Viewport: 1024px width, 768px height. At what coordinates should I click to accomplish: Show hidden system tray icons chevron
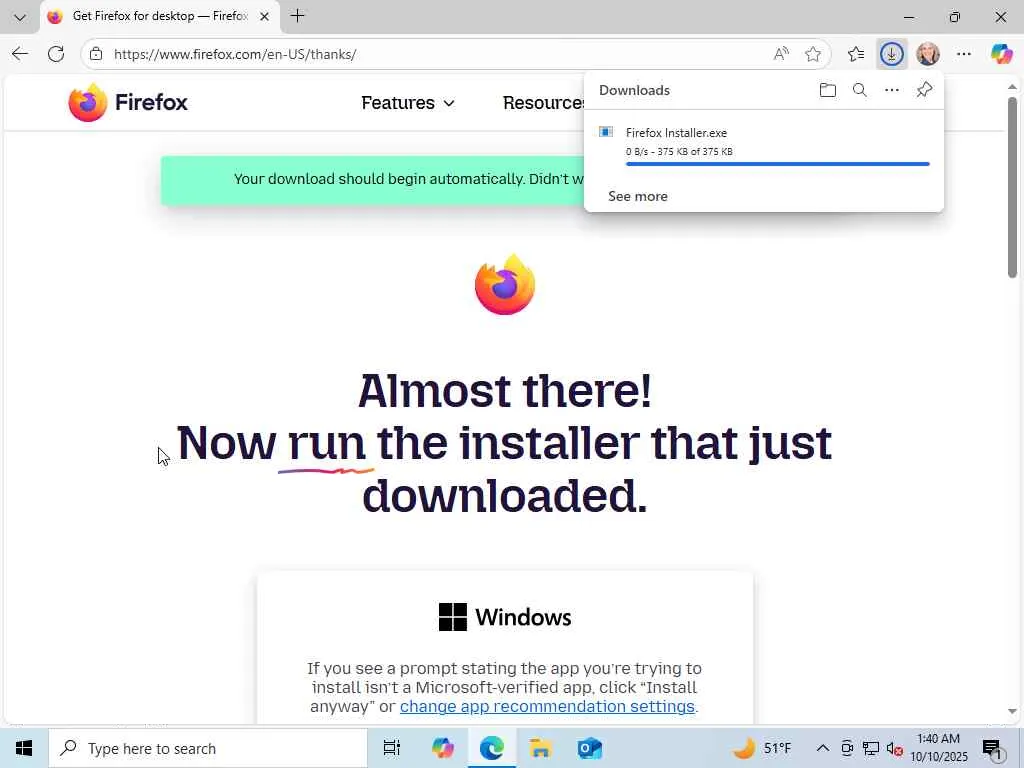click(823, 748)
